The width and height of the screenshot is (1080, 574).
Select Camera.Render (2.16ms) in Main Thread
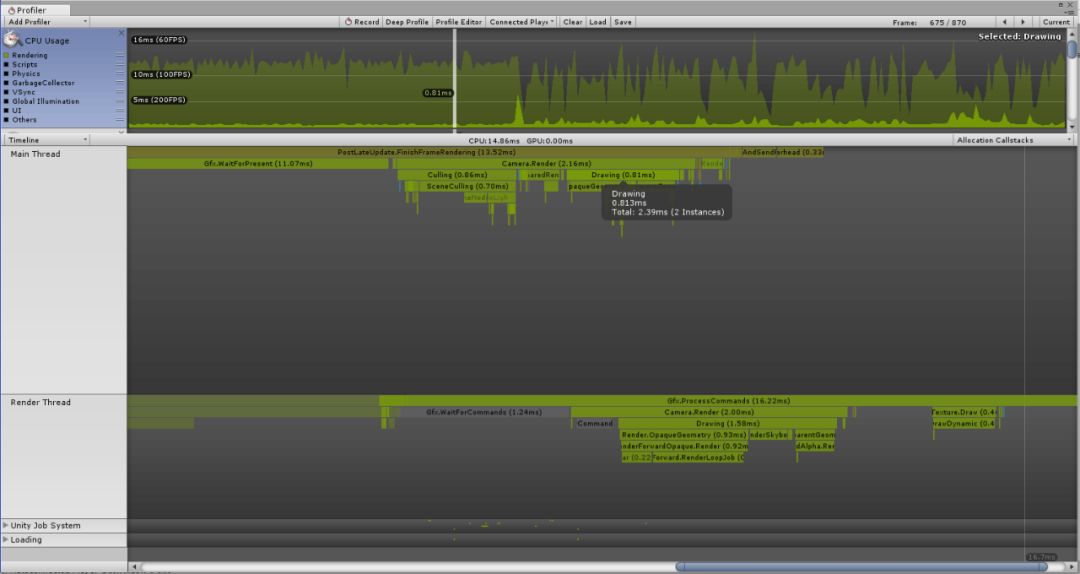[546, 164]
